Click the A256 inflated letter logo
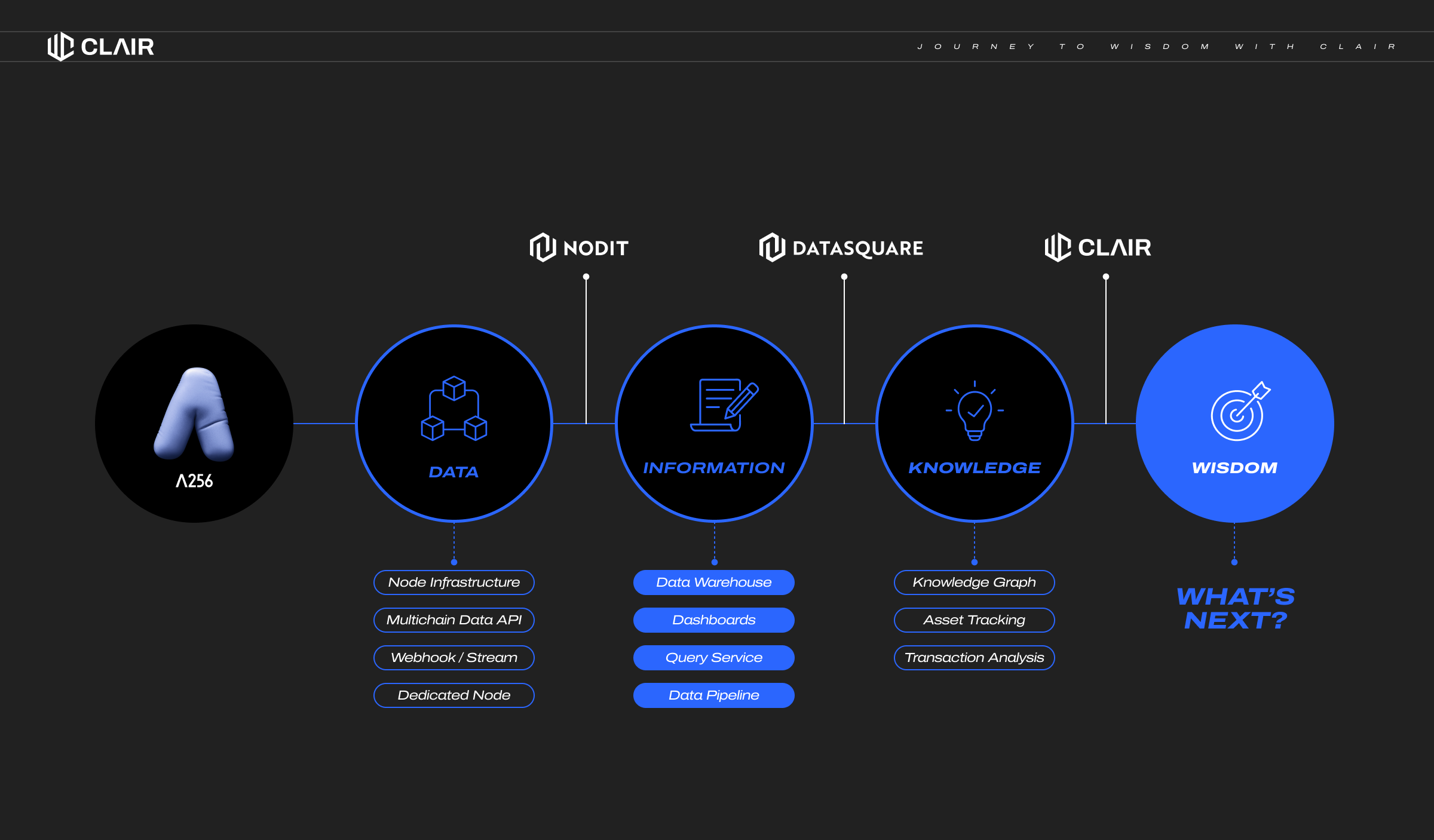Viewport: 1434px width, 840px height. tap(194, 413)
